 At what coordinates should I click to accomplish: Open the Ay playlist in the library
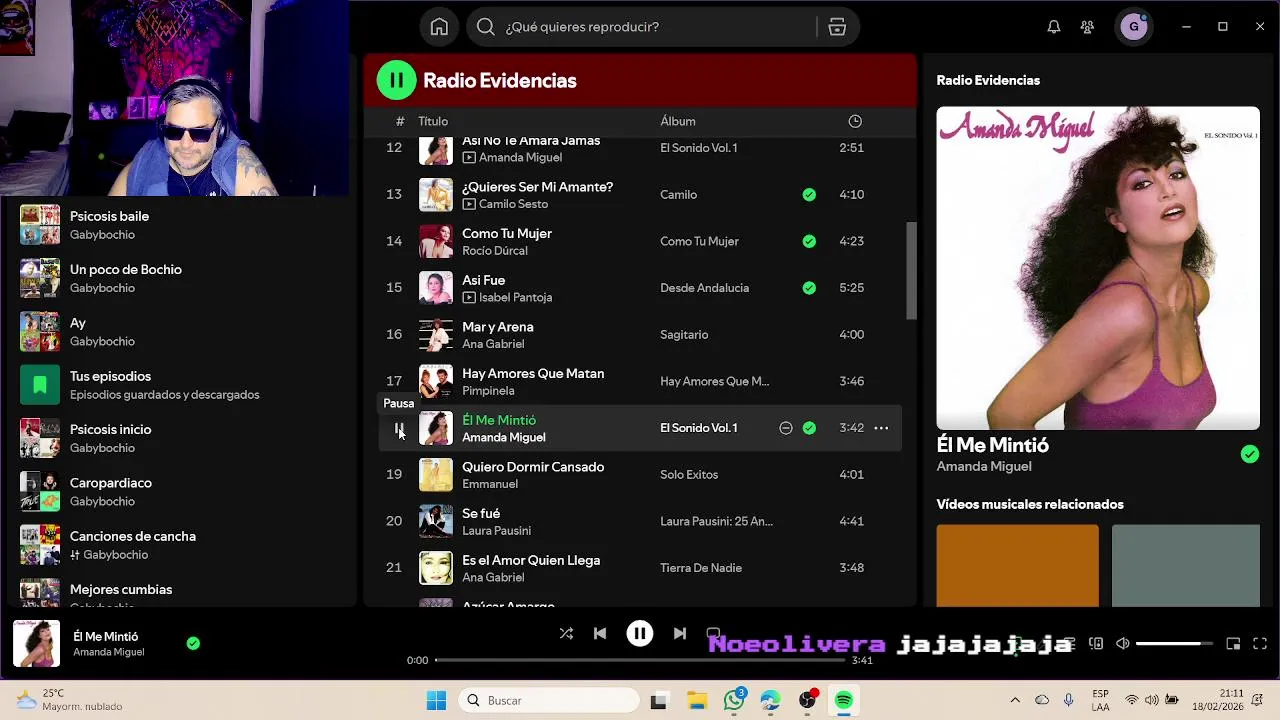(x=180, y=332)
